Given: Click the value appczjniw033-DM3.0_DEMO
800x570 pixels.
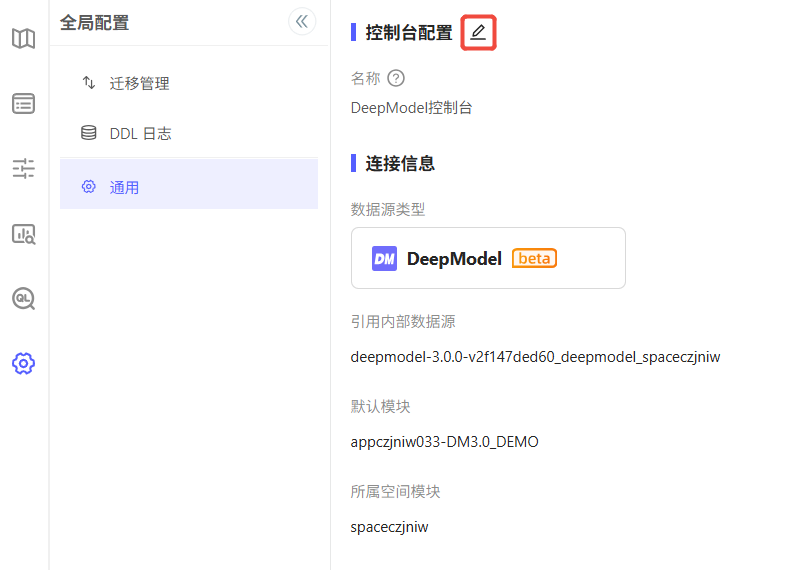Looking at the screenshot, I should (444, 442).
